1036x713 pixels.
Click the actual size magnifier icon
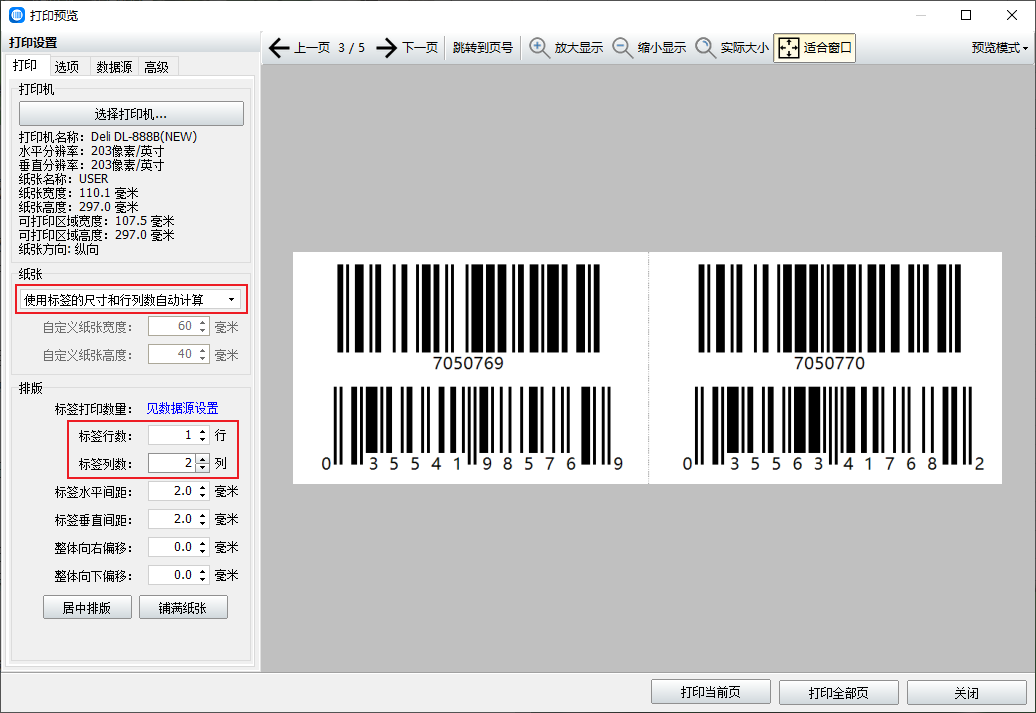[x=705, y=48]
